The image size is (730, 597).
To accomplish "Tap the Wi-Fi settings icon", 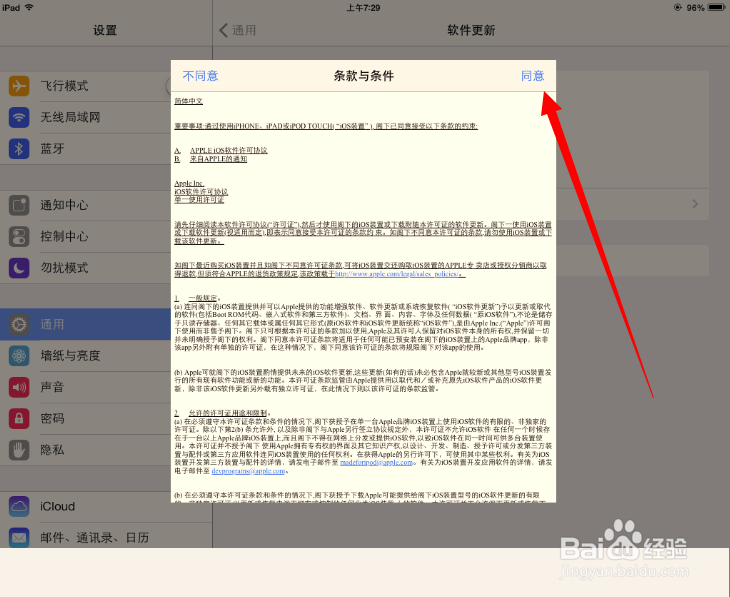I will 19,117.
